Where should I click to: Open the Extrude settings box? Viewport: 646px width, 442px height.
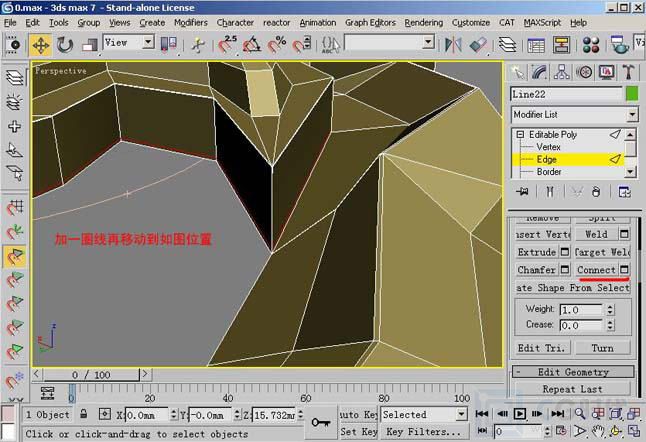[x=565, y=252]
